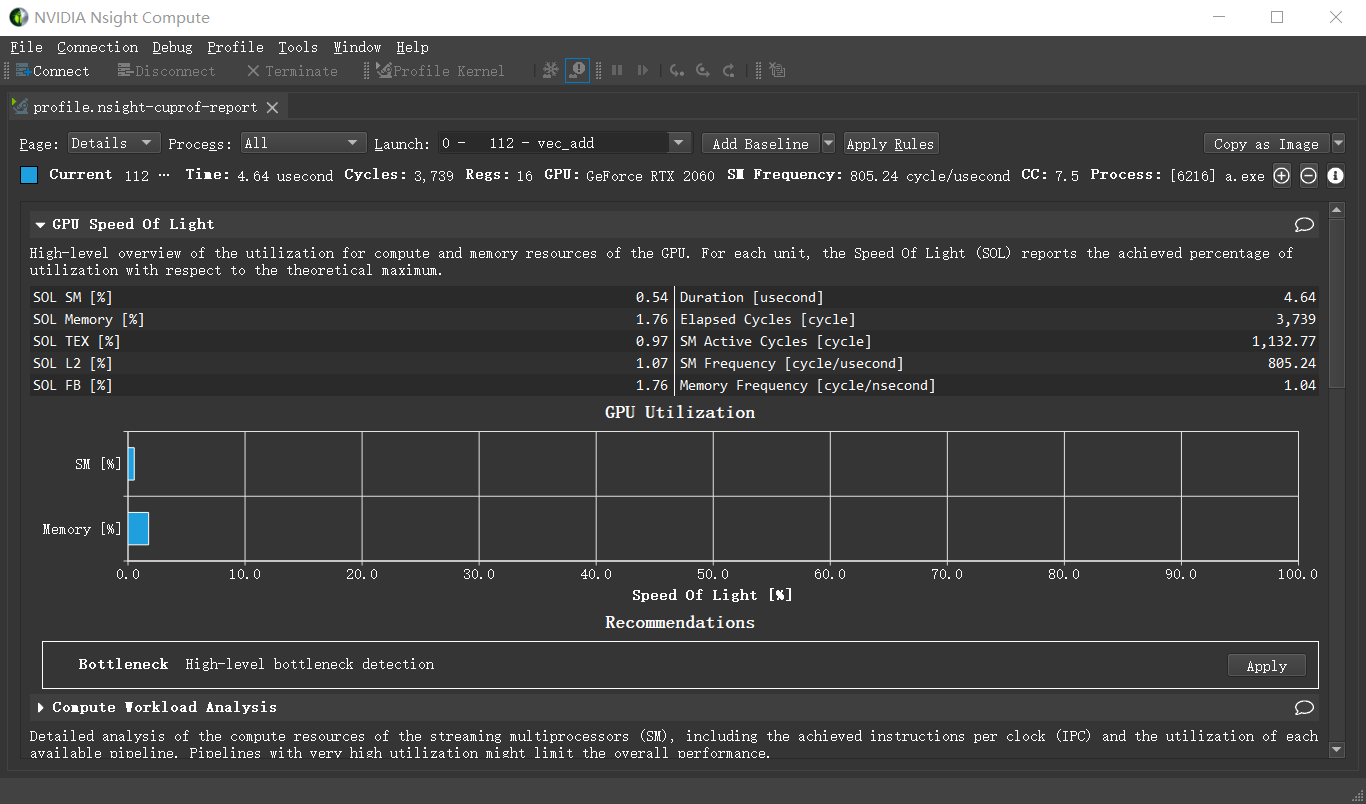Click the SOL Memory [%] row
This screenshot has width=1366, height=804.
pyautogui.click(x=351, y=319)
